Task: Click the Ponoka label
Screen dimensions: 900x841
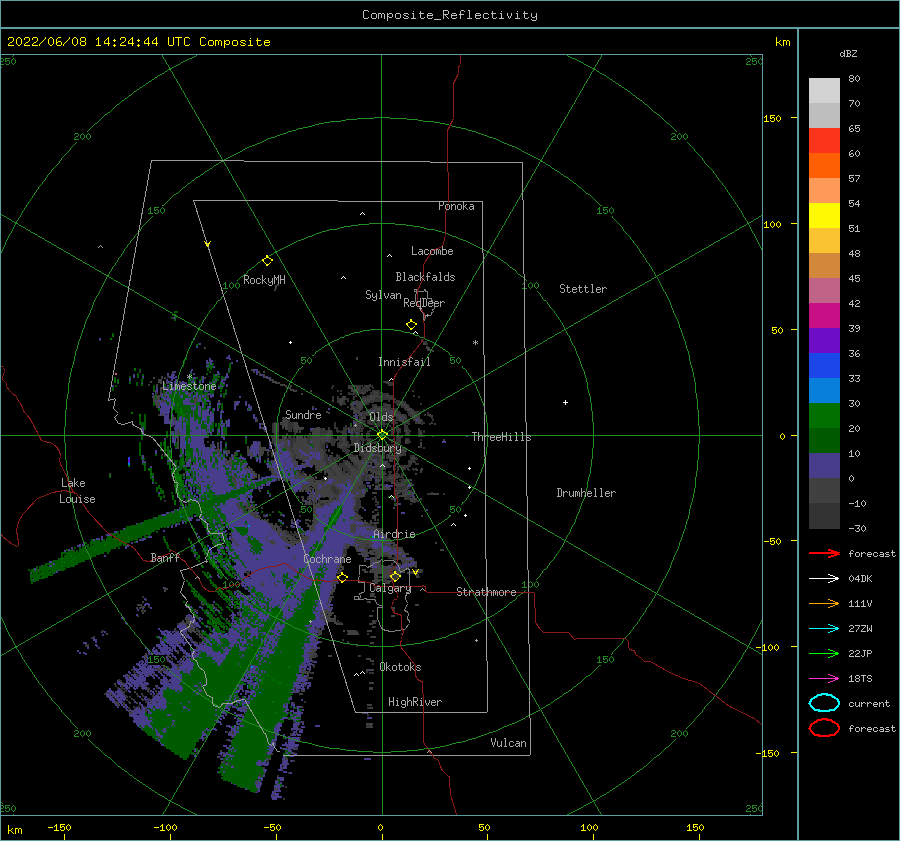Action: click(x=456, y=206)
